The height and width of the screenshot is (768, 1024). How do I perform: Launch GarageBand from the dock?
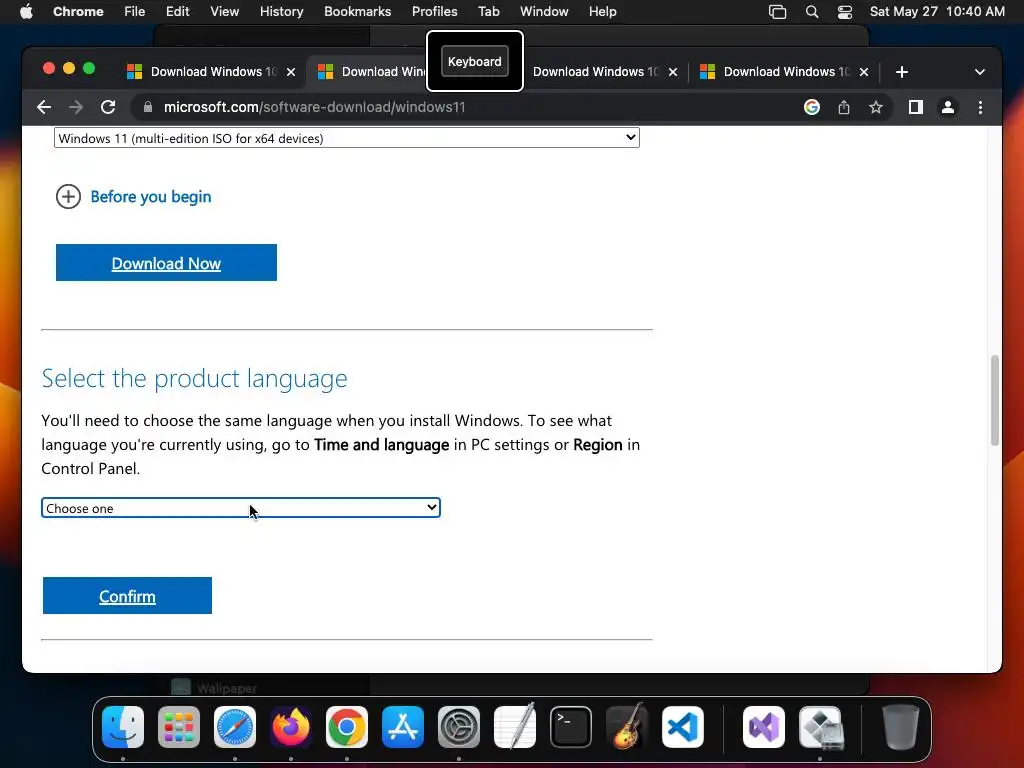pos(627,727)
